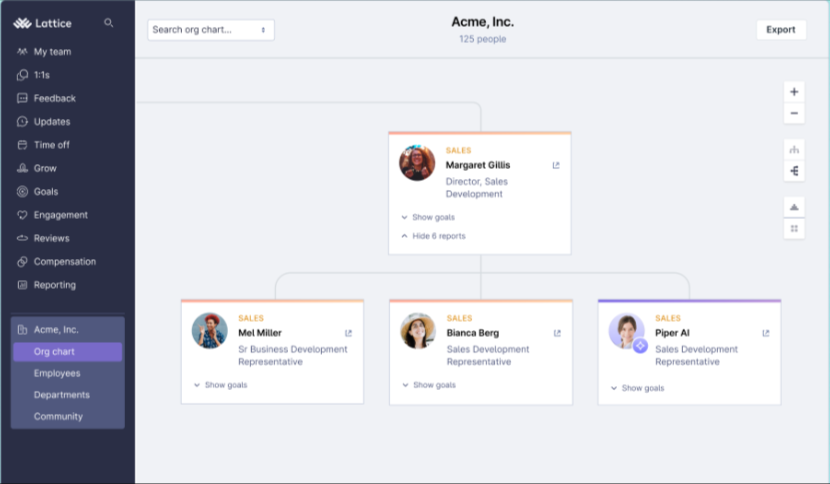Click the Feedback icon in sidebar
830x484 pixels.
pos(22,98)
